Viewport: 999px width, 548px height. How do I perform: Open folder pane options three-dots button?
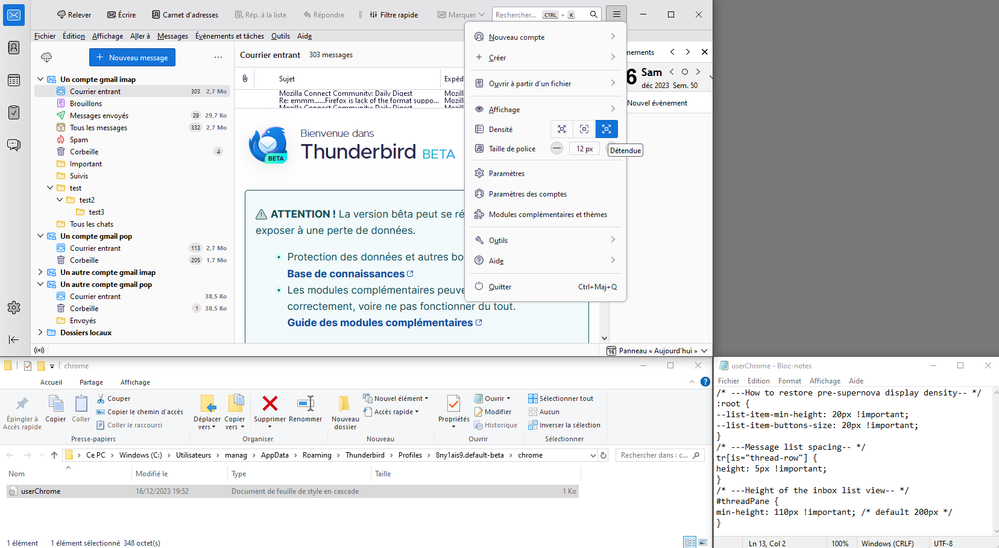point(218,57)
